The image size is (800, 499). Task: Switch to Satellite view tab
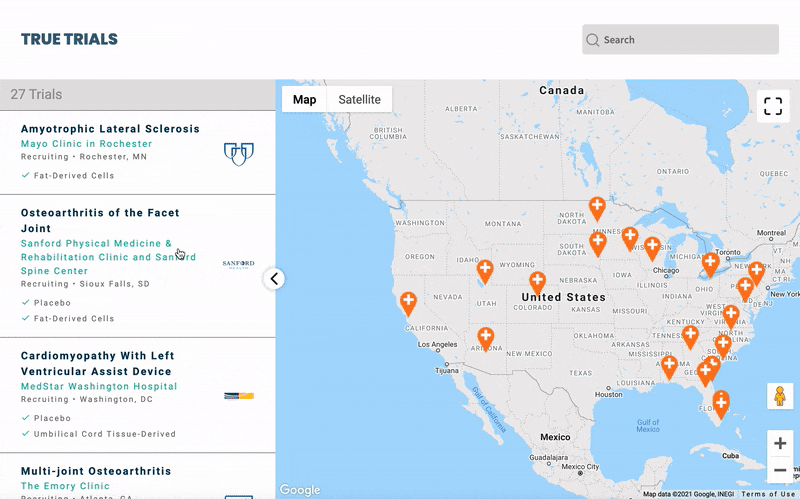(359, 99)
